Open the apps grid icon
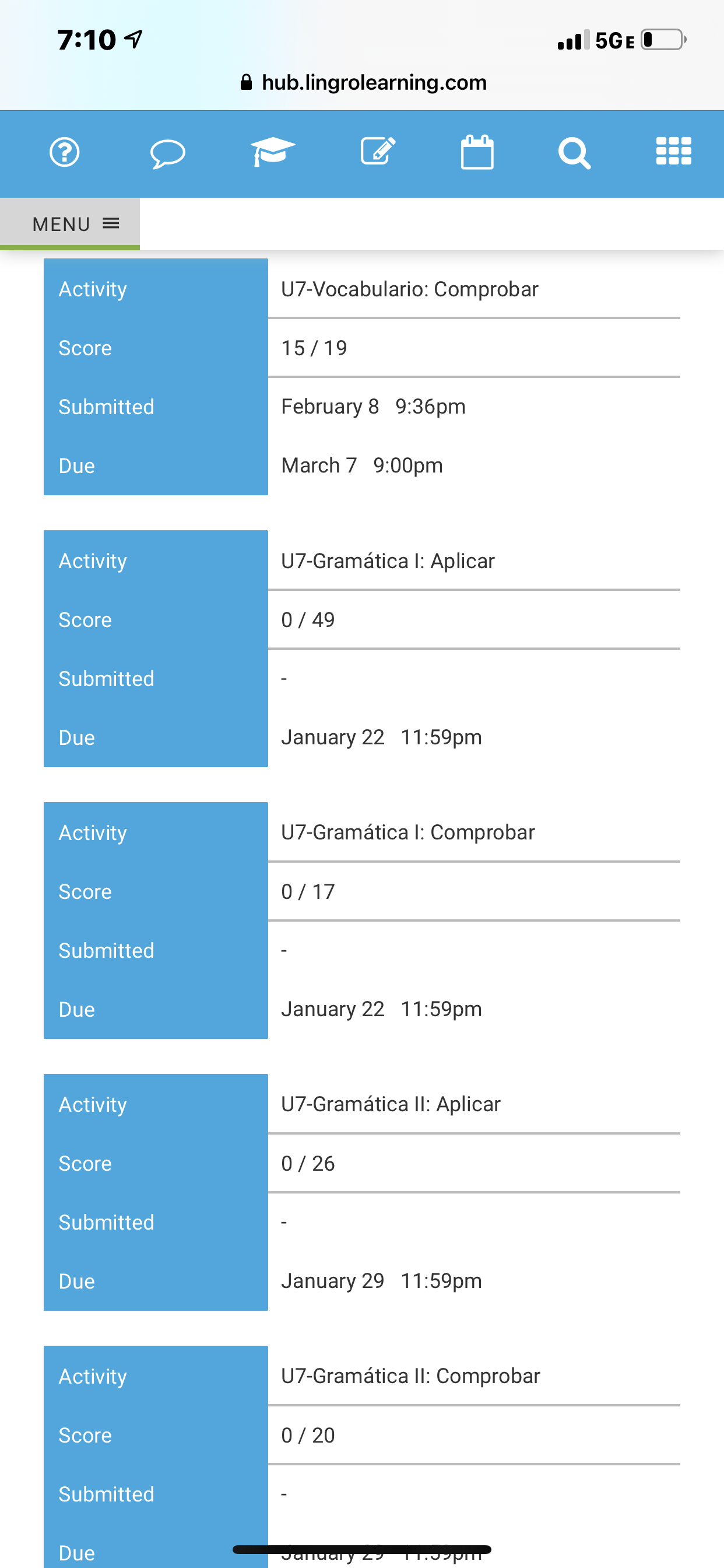 [x=673, y=152]
